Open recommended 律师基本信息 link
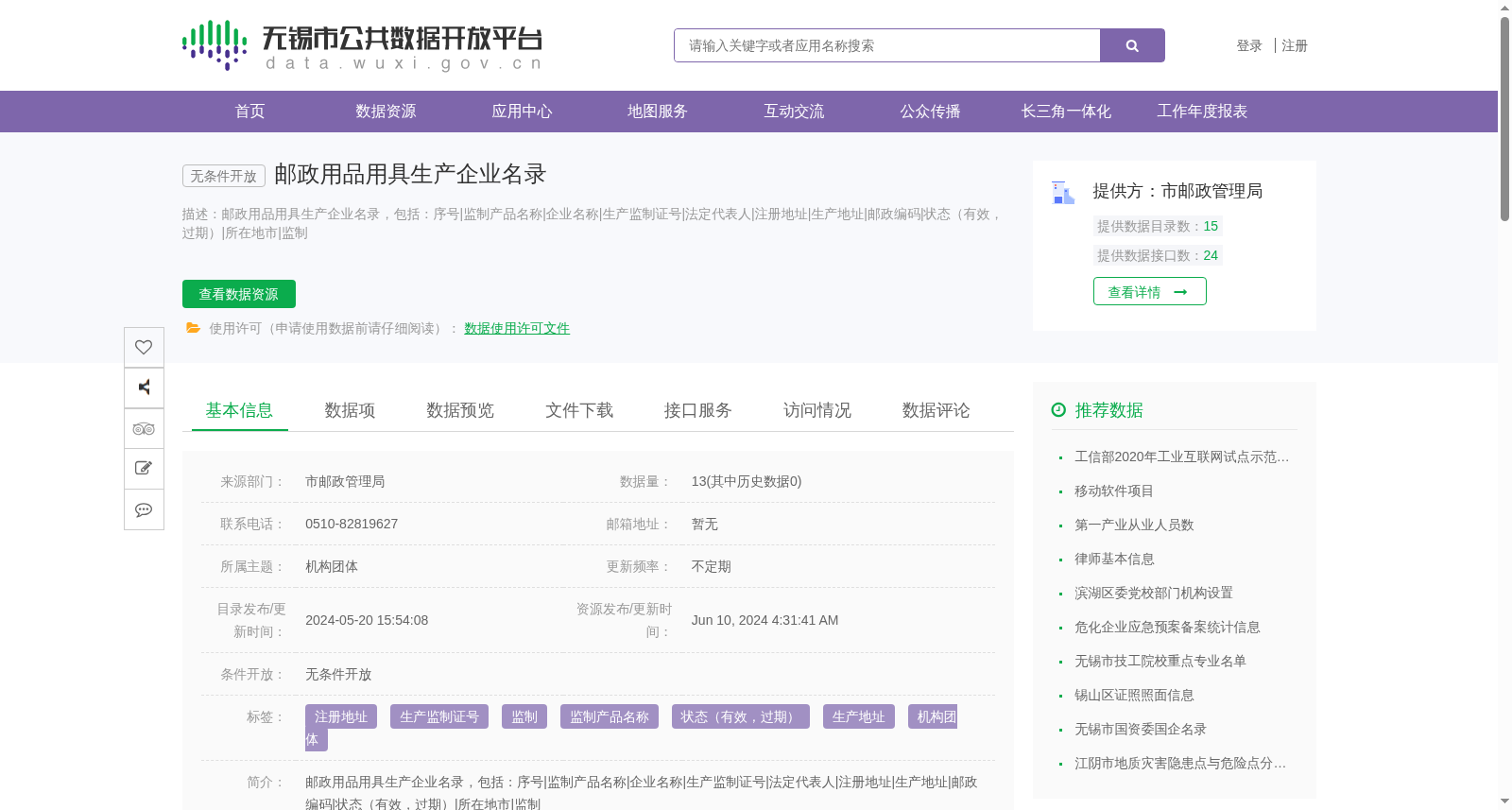Screen dimensions: 1512x810 tap(1114, 559)
